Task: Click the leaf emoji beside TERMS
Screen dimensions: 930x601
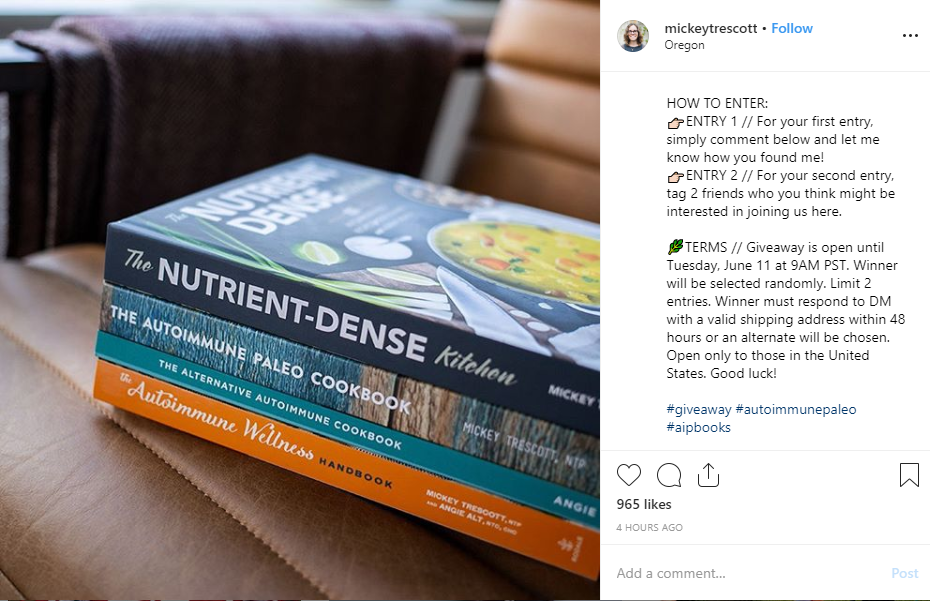Action: tap(676, 247)
